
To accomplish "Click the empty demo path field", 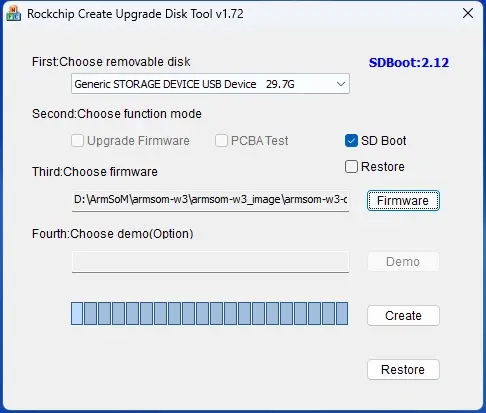I will click(210, 262).
